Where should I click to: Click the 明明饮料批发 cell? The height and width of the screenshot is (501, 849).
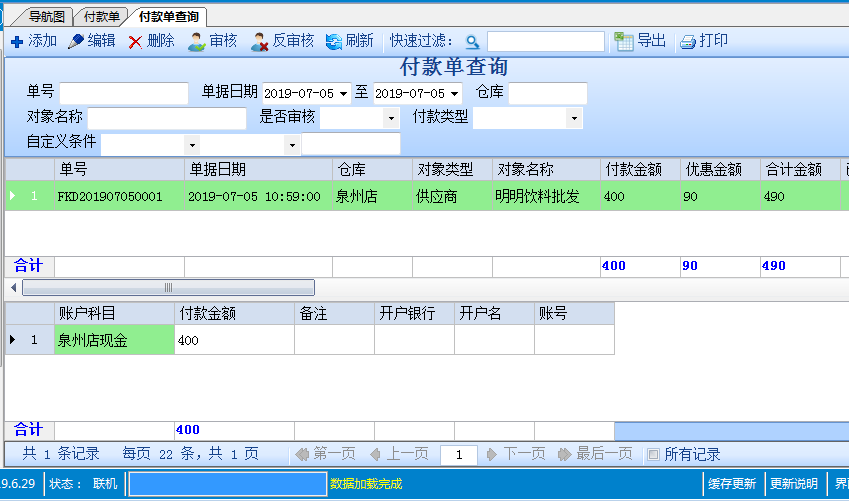coord(546,196)
